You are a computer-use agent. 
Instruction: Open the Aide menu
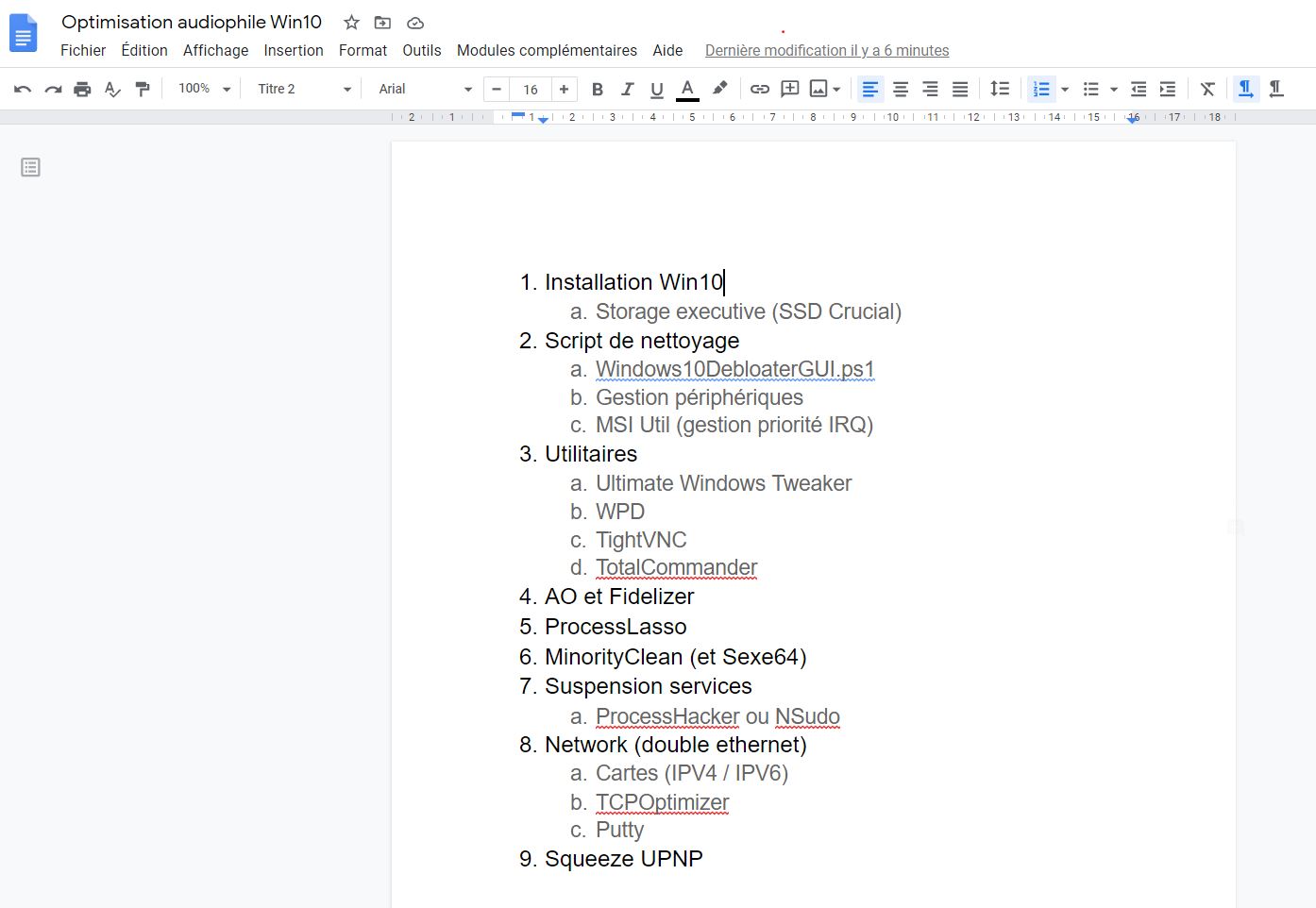[667, 50]
